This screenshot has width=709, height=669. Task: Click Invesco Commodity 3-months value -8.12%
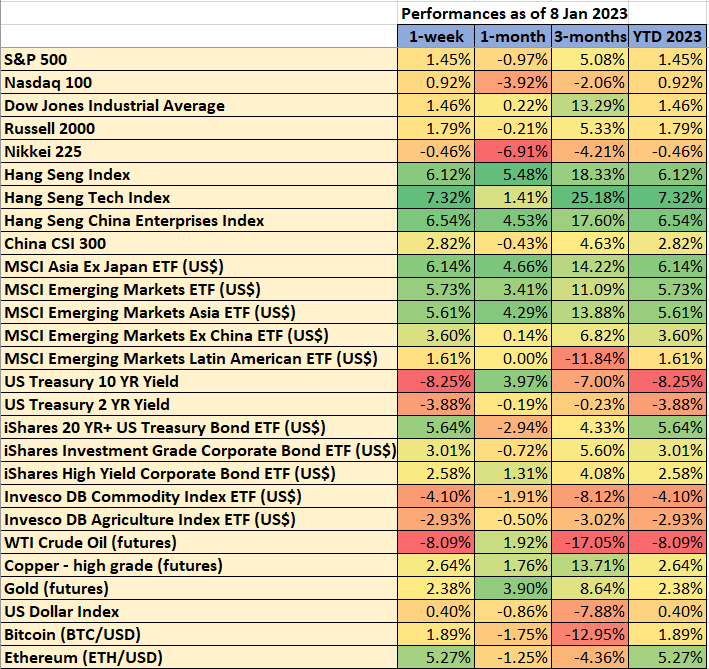(590, 497)
